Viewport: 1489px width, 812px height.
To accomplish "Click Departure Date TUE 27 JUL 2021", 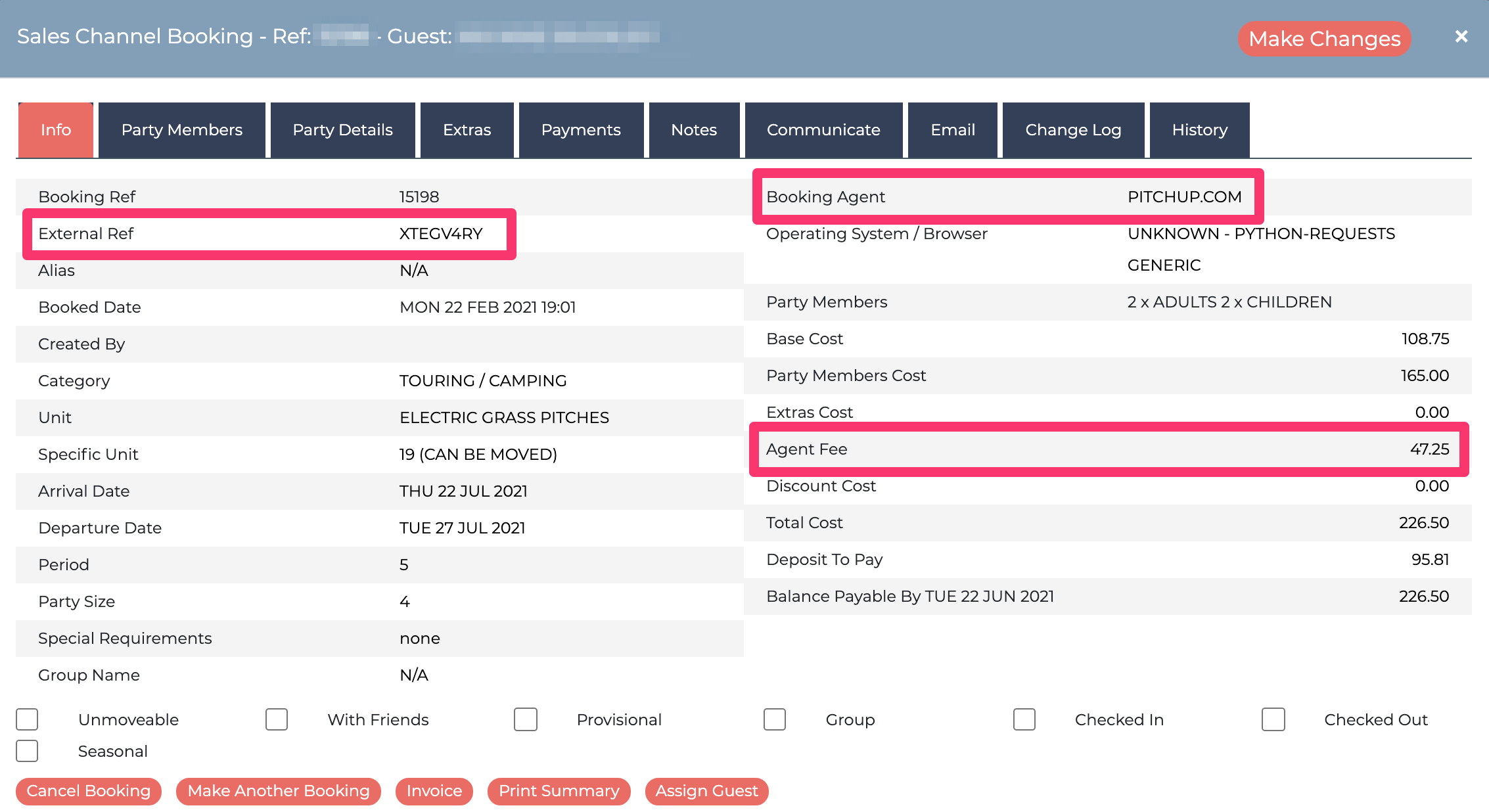I will point(463,528).
